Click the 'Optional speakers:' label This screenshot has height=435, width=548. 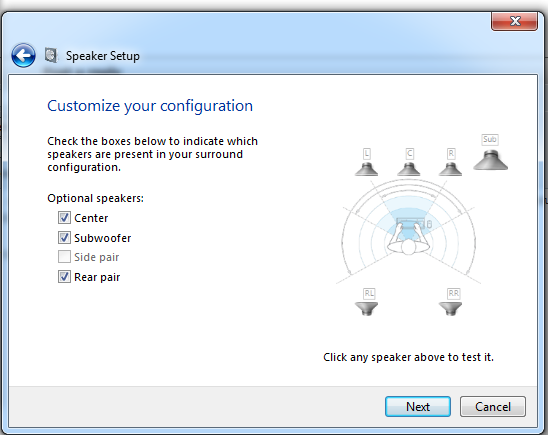(95, 198)
